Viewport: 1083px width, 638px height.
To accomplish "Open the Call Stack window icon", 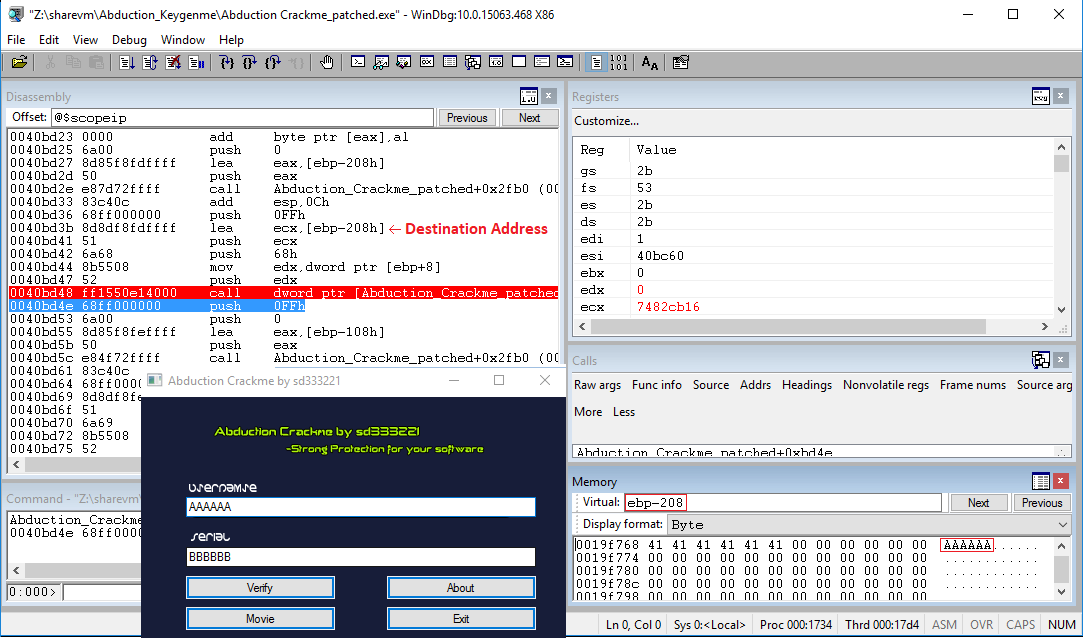I will pyautogui.click(x=472, y=61).
